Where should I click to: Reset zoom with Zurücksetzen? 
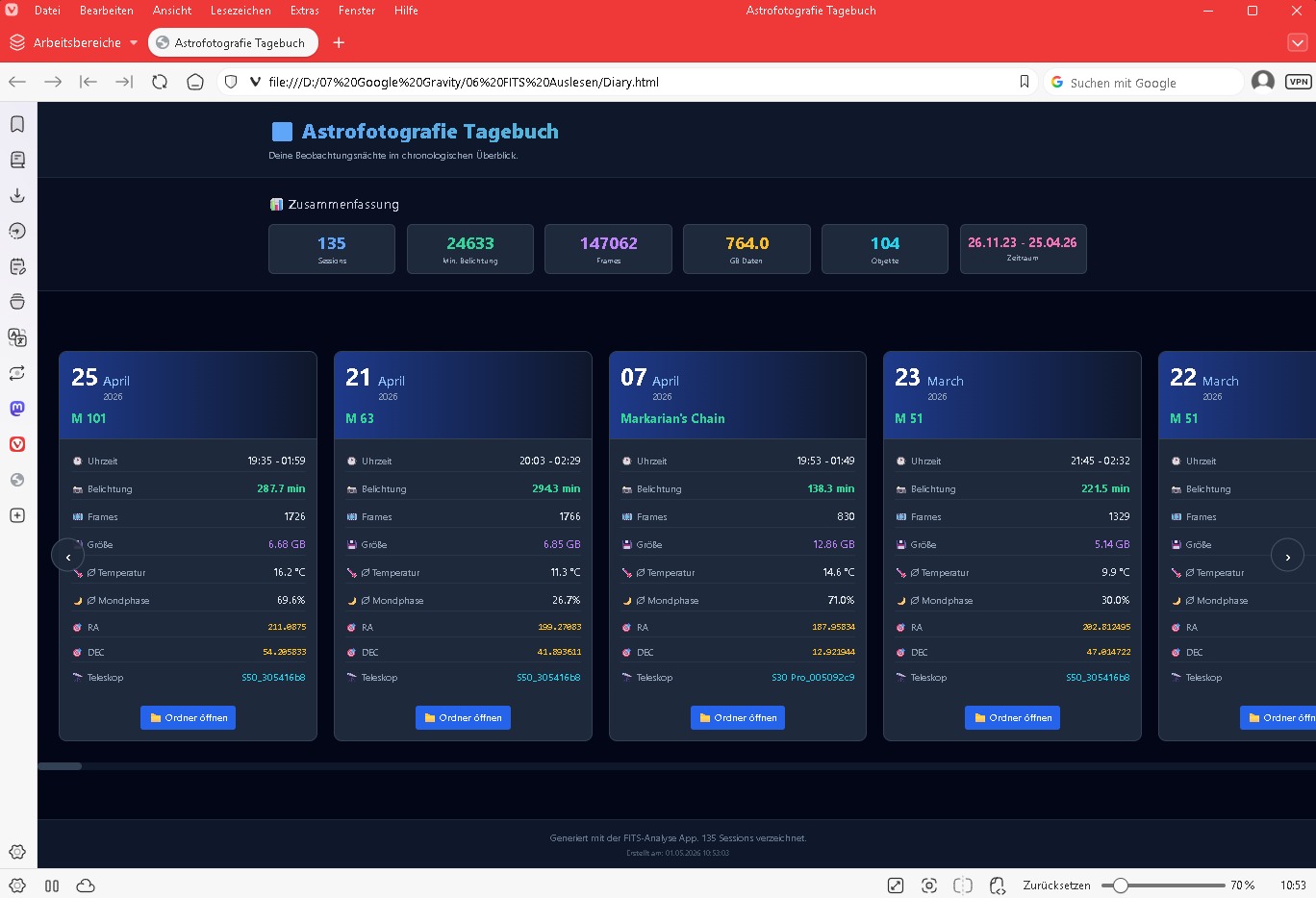[1056, 886]
